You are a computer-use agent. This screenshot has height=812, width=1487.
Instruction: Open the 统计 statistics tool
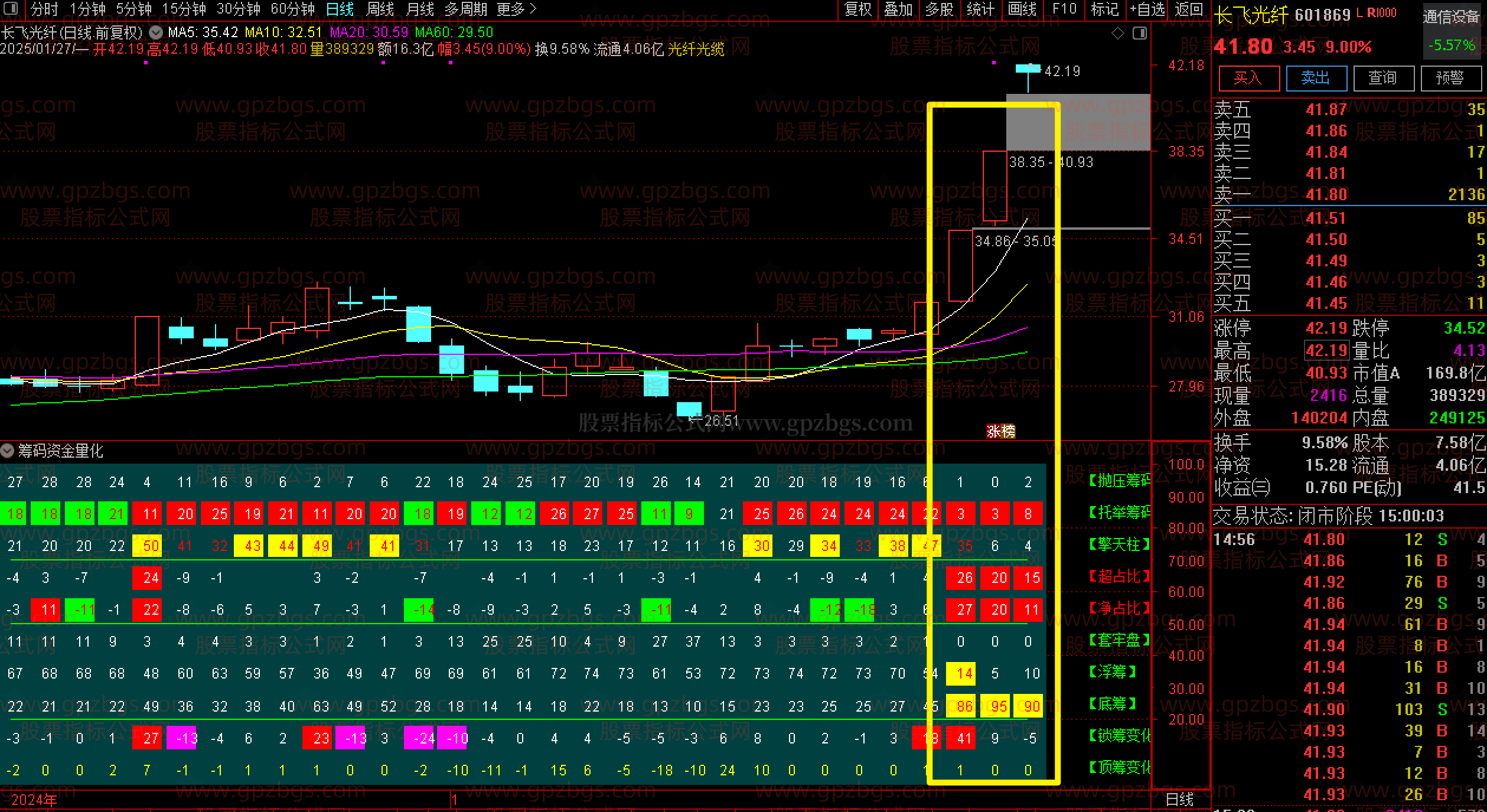click(x=980, y=9)
